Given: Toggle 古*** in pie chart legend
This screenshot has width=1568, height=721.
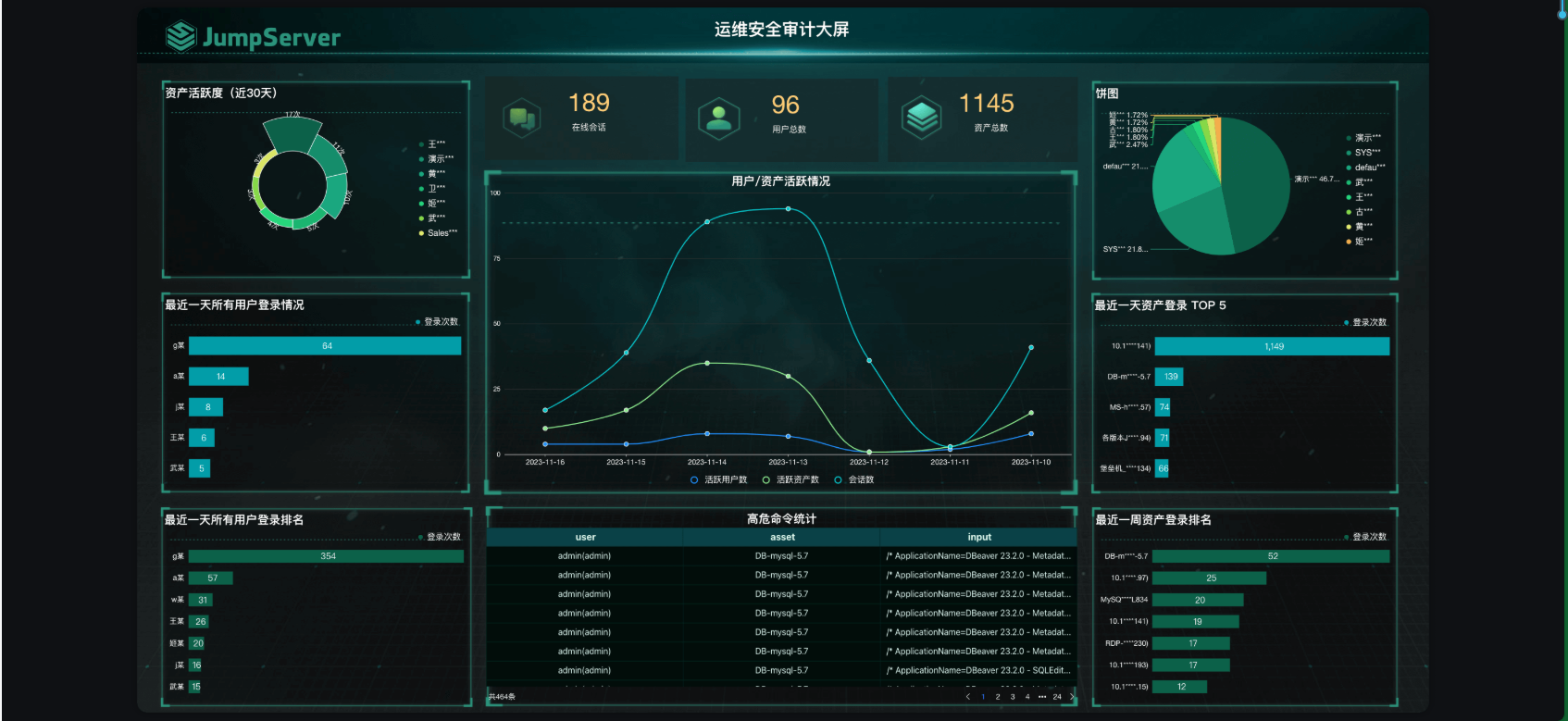Looking at the screenshot, I should coord(1360,212).
